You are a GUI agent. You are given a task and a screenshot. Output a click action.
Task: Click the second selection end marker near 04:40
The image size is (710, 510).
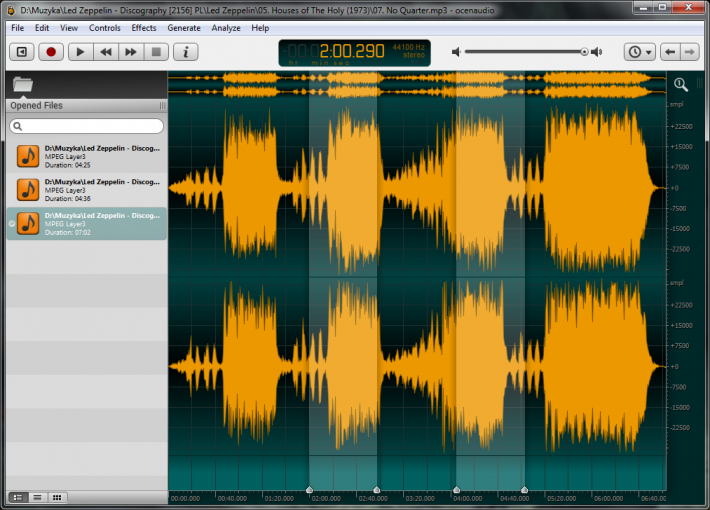524,489
